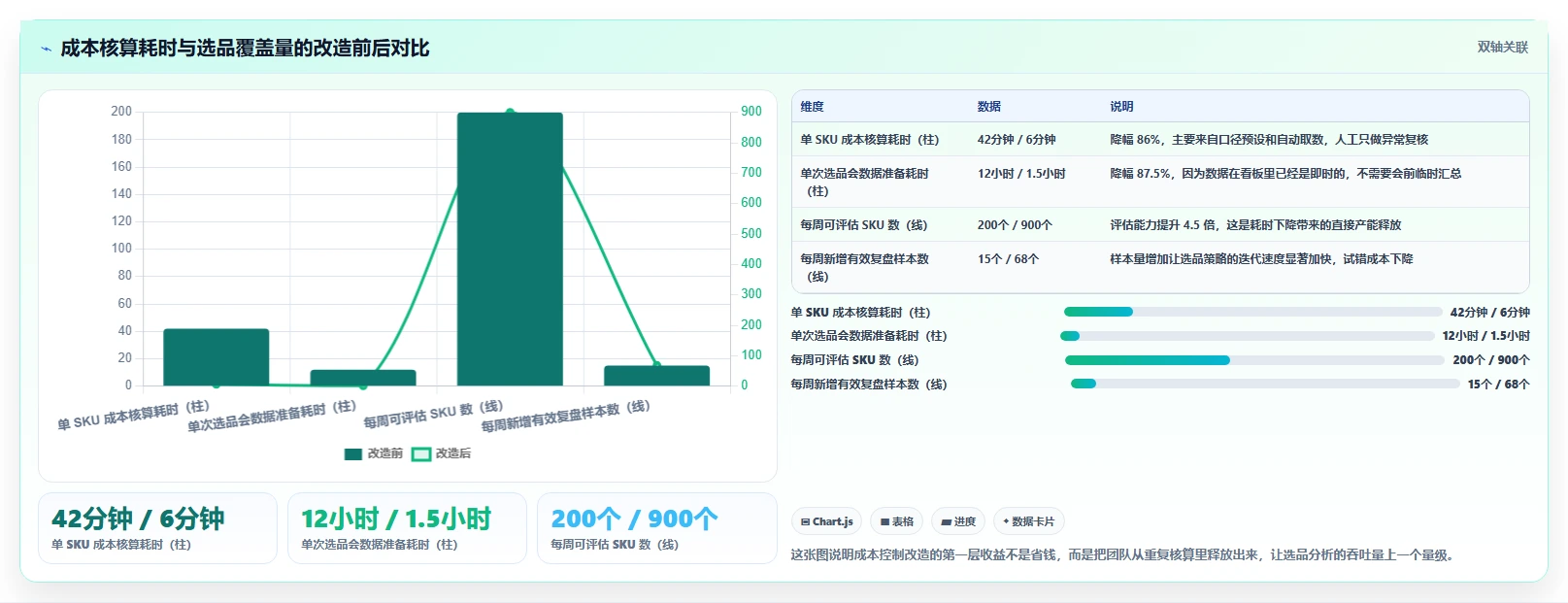Click the icon inside the Chart.js tag
1568x603 pixels.
[805, 522]
